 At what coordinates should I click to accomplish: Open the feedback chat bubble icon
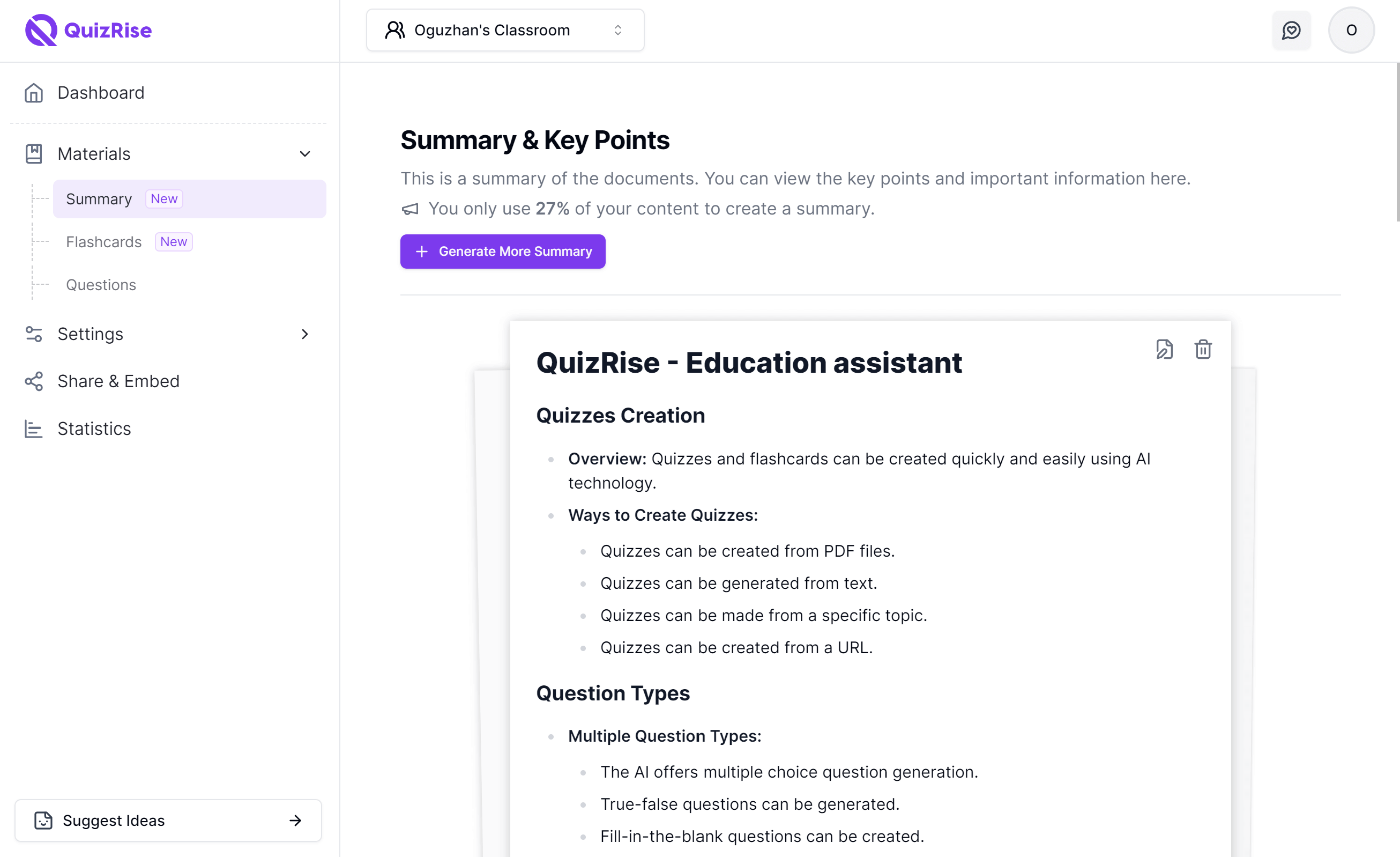click(x=1292, y=30)
